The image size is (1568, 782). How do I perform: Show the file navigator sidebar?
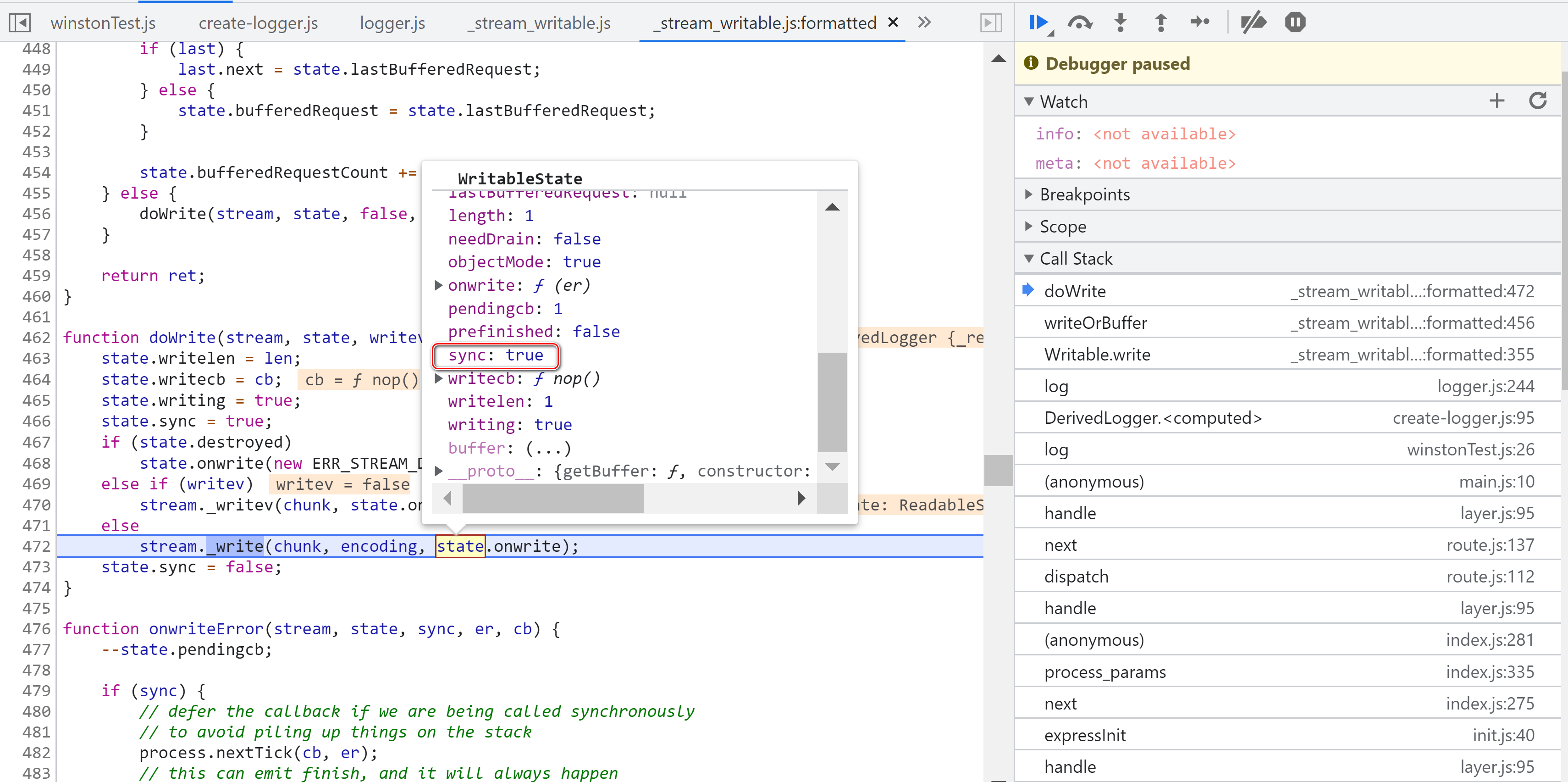(19, 23)
